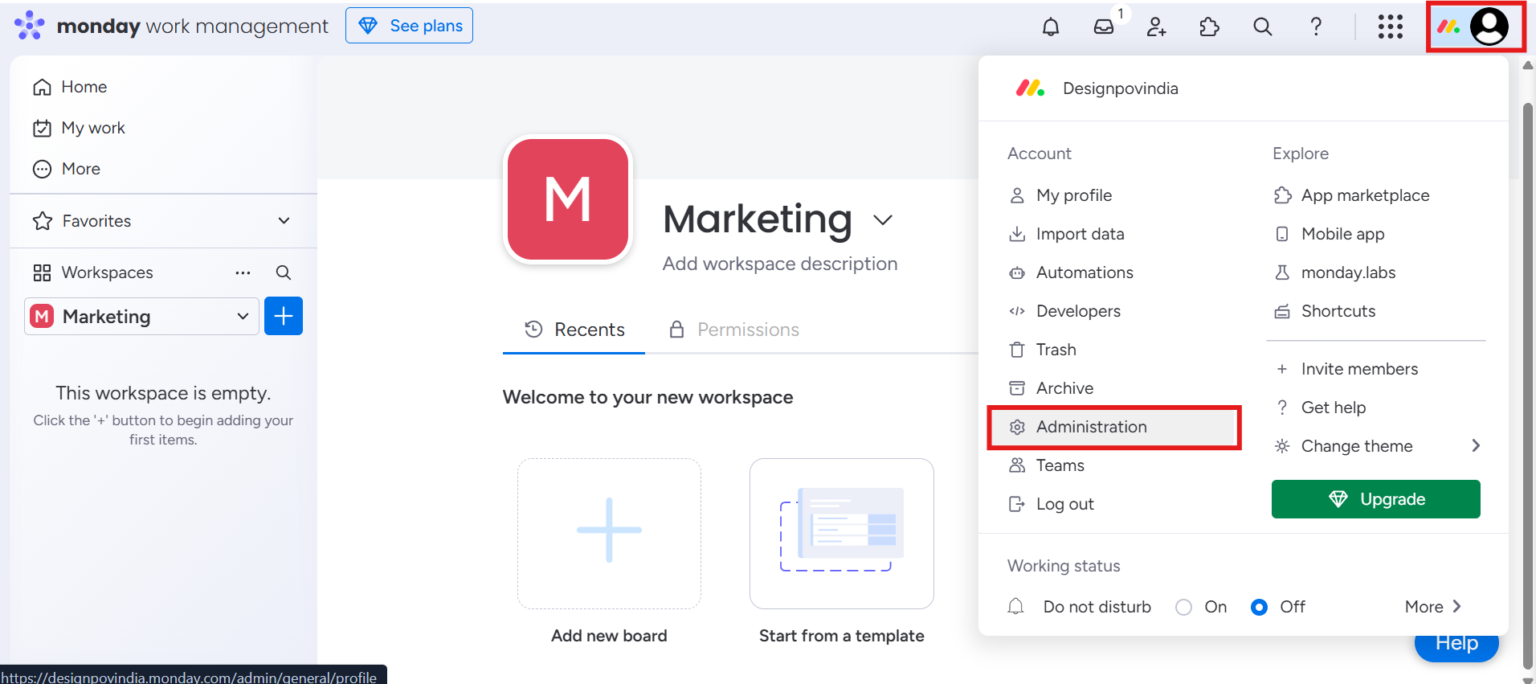Click the green Upgrade button
Screen dimensions: 1536x684
[1375, 499]
